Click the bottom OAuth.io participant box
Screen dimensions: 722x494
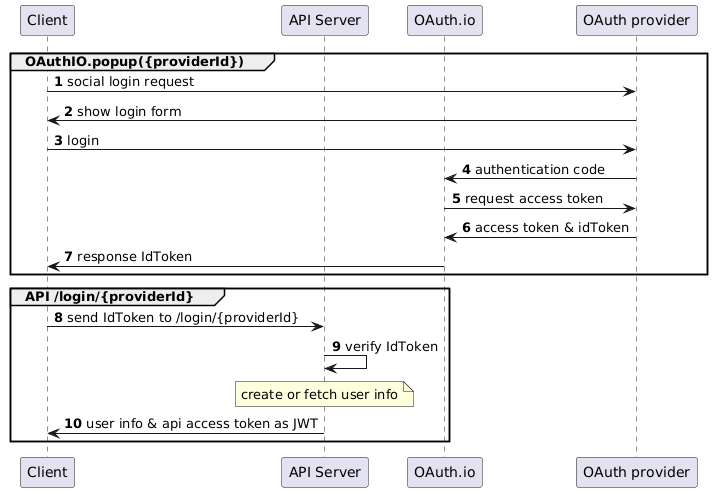444,472
